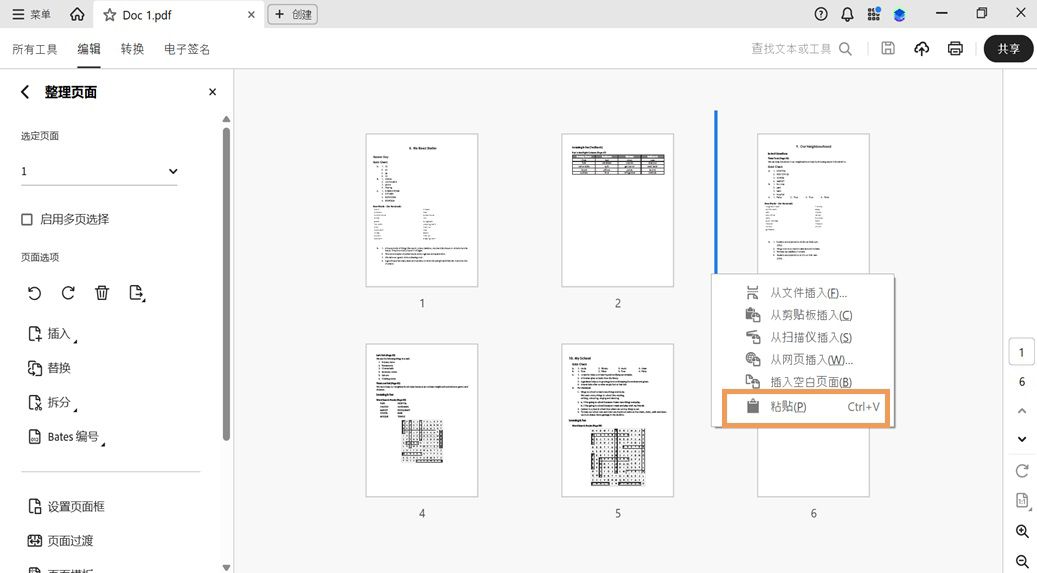
Task: Choose 从剪贴板插入 in context menu
Action: coord(803,315)
